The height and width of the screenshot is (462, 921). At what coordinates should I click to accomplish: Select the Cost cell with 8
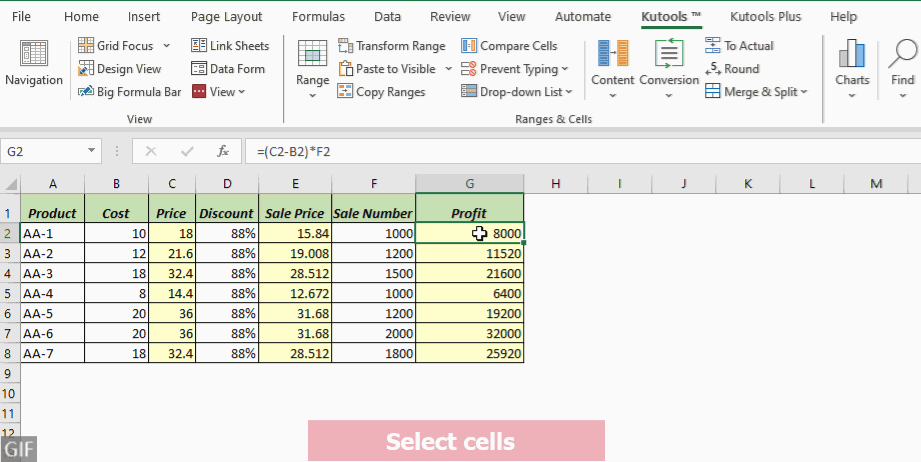pyautogui.click(x=116, y=293)
